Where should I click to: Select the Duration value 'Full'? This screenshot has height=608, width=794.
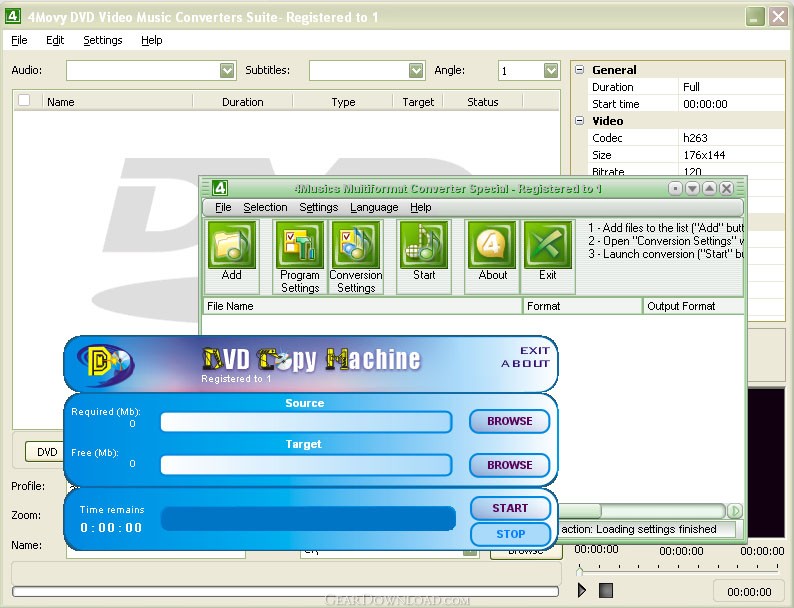click(x=731, y=87)
